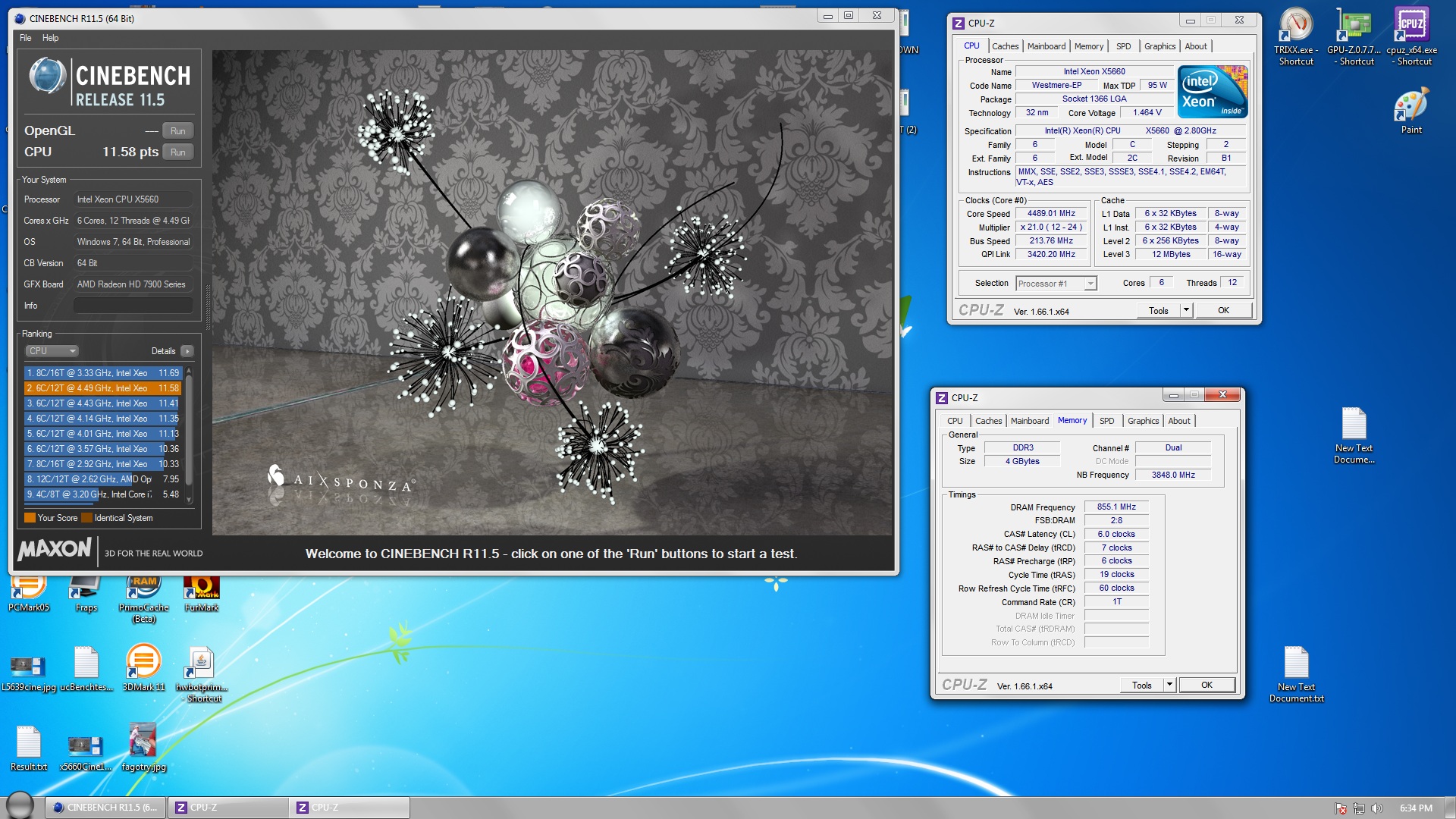Click the Cinebench taskbar button
Viewport: 1456px width, 819px height.
click(105, 808)
